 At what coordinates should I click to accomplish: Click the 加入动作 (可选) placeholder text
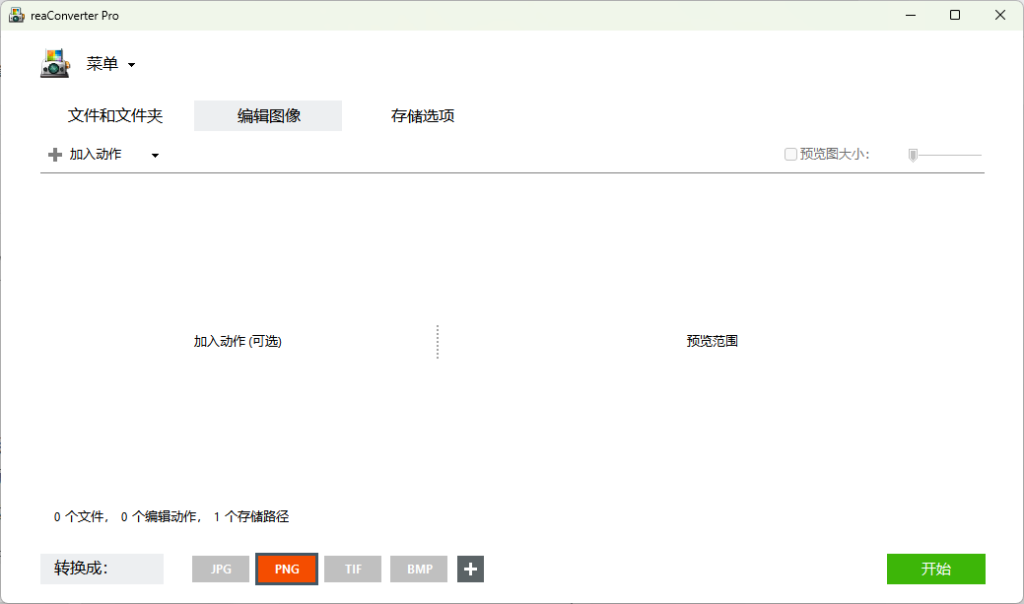pyautogui.click(x=238, y=341)
